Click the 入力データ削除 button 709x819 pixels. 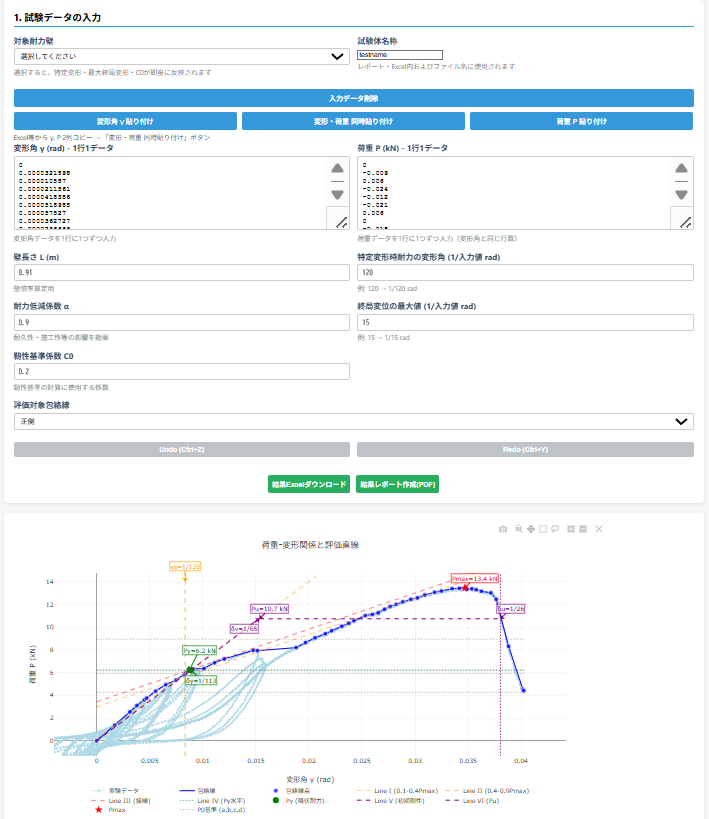coord(353,98)
